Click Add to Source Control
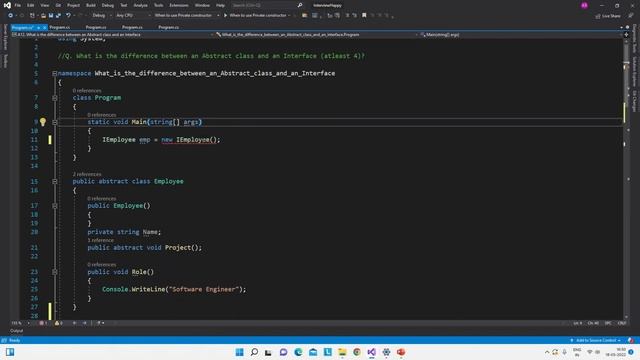Image resolution: width=640 pixels, height=360 pixels. pos(596,340)
